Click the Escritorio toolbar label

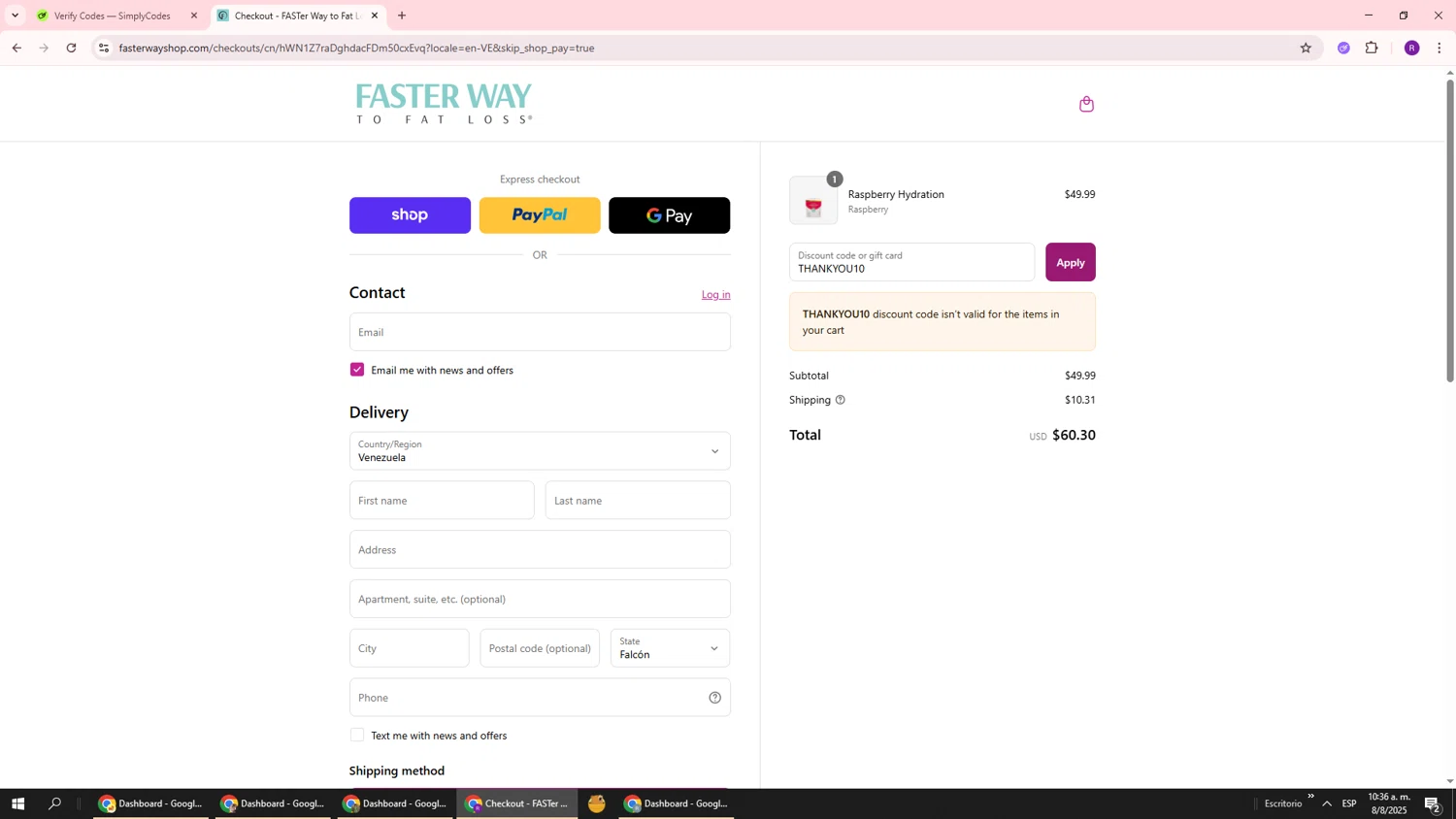(x=1283, y=803)
